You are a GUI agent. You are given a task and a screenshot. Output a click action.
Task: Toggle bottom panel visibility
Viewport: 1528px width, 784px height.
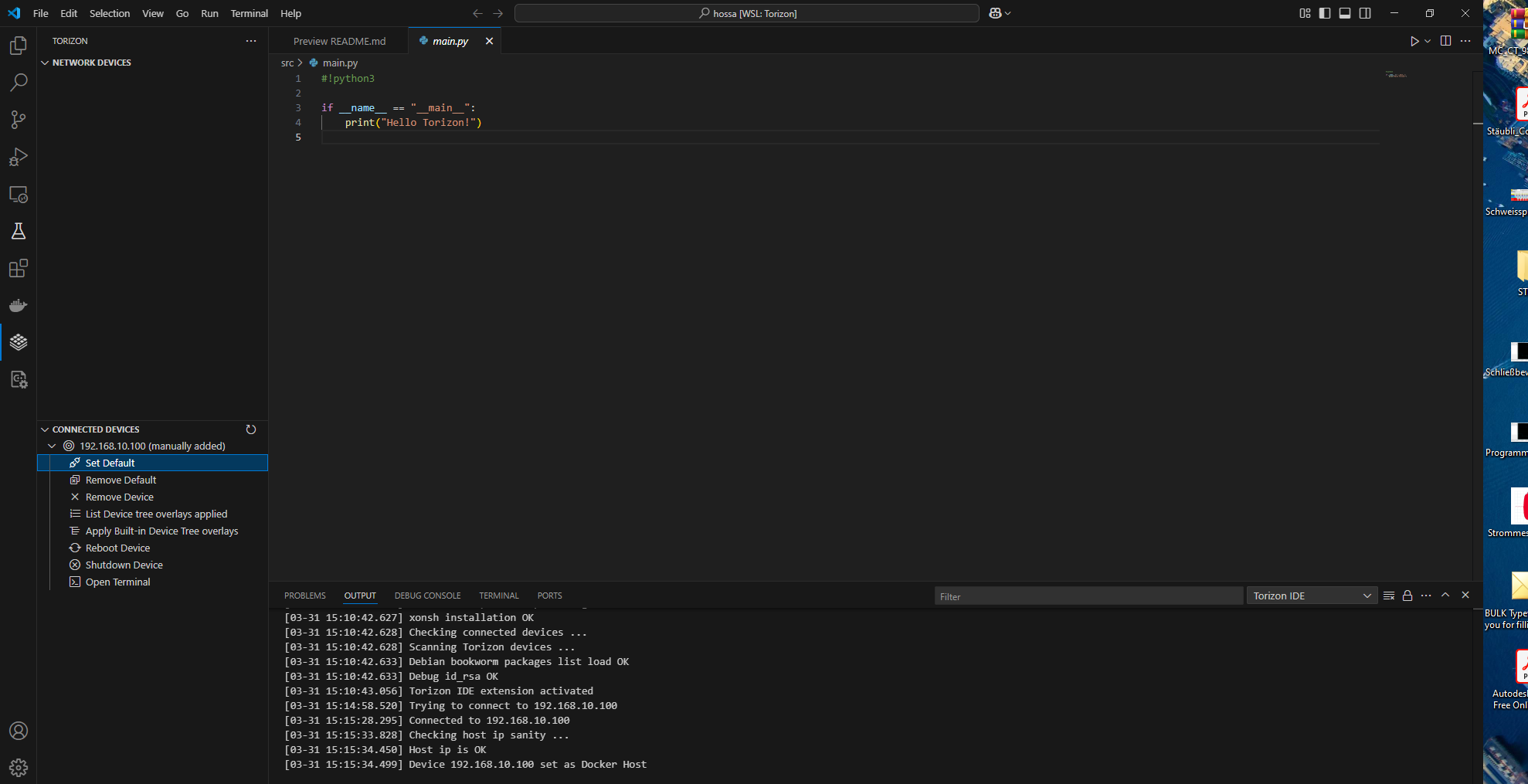pyautogui.click(x=1345, y=13)
